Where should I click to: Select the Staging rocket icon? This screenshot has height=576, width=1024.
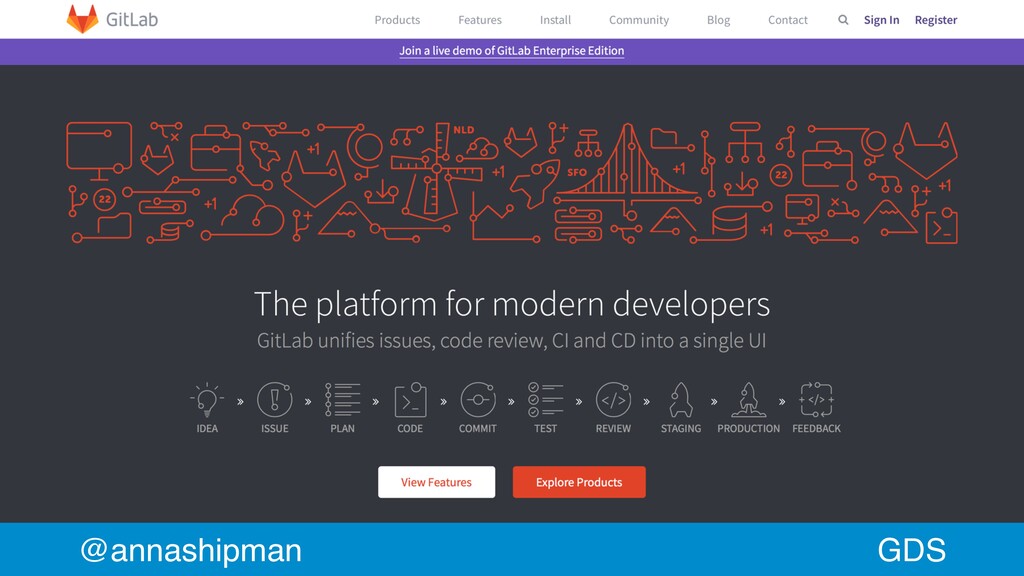[680, 400]
